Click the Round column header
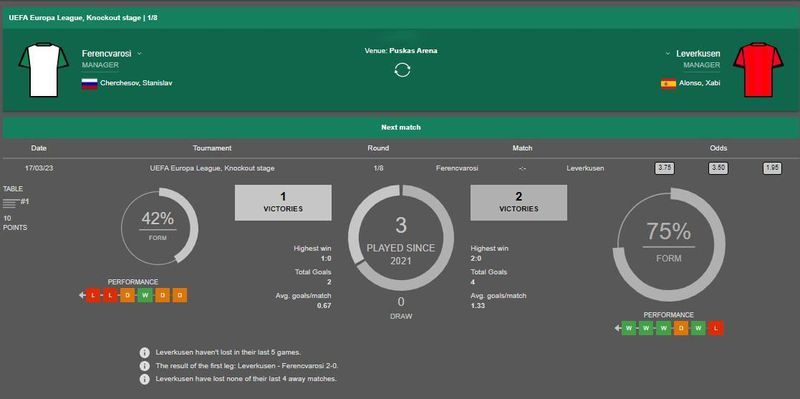Screen dimensions: 800x399 [378, 148]
